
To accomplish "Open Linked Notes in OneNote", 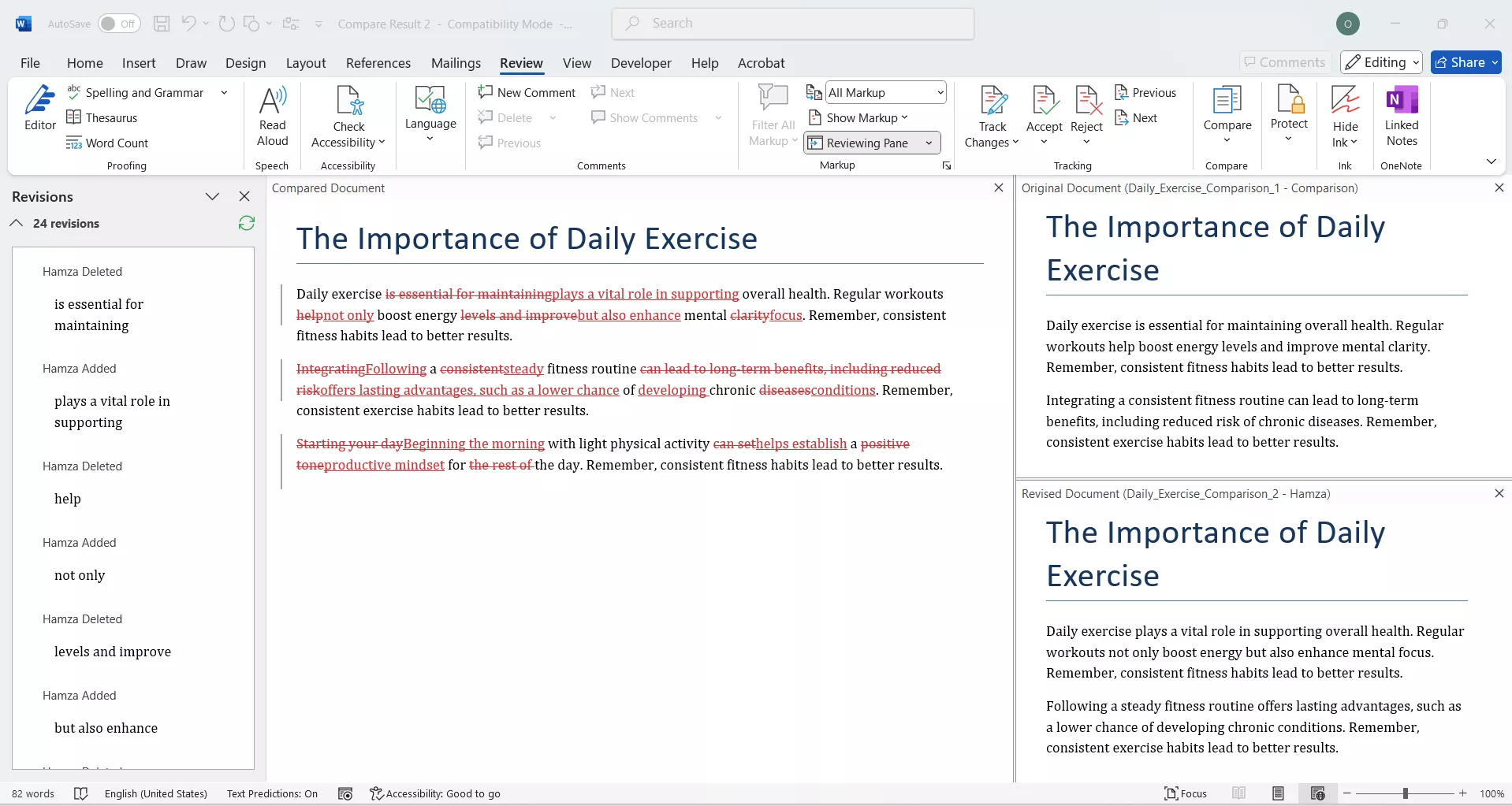I will tap(1401, 114).
